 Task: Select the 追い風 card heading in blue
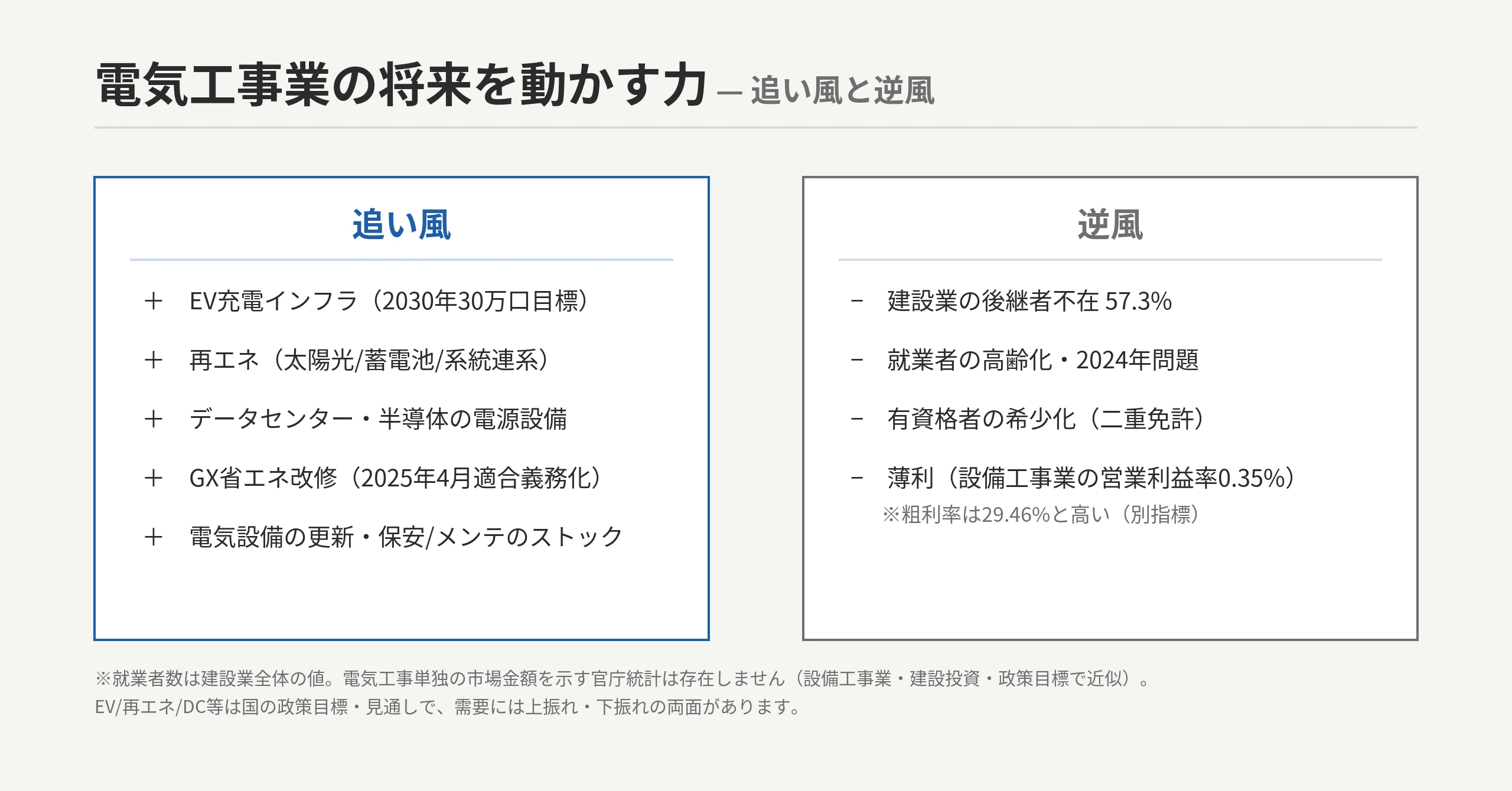pos(402,224)
